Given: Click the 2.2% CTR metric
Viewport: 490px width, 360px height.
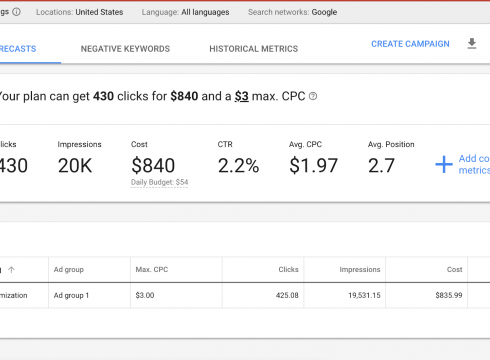Looking at the screenshot, I should click(x=238, y=166).
